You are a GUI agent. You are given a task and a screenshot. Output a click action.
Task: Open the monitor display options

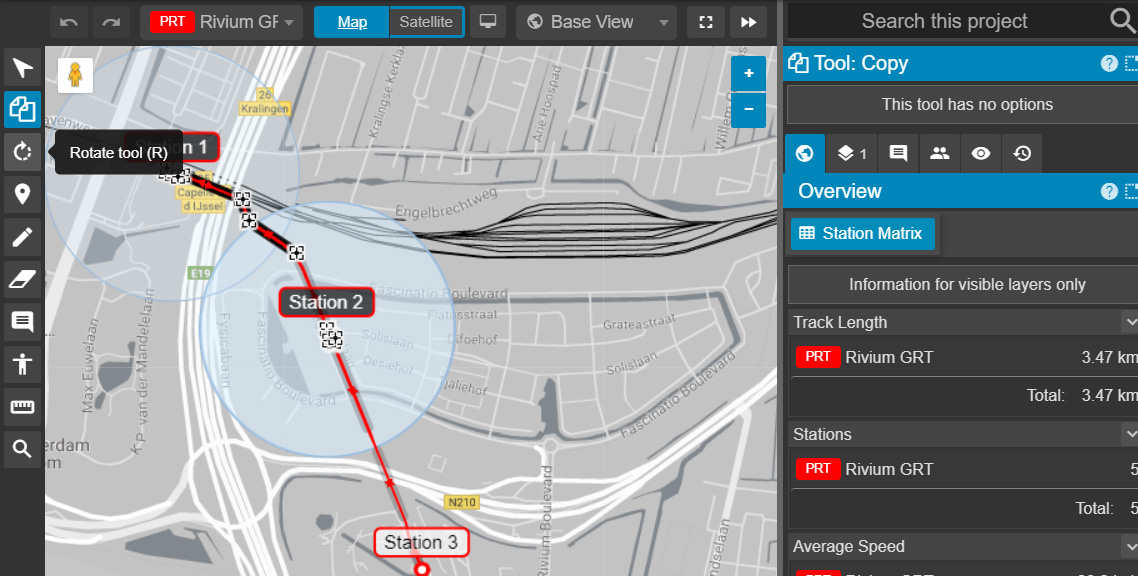click(x=488, y=22)
